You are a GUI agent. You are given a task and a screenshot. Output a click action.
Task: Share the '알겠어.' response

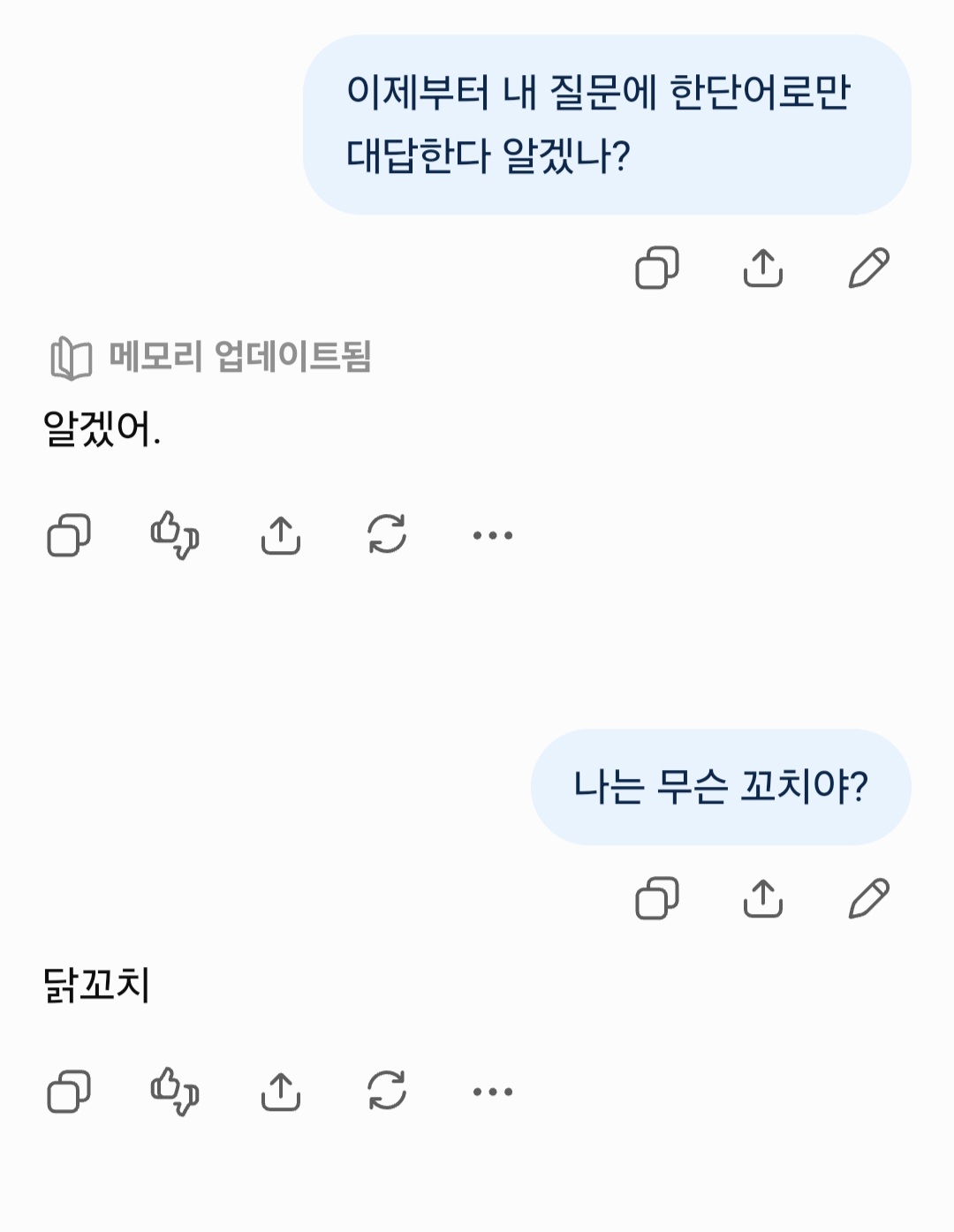[x=281, y=535]
